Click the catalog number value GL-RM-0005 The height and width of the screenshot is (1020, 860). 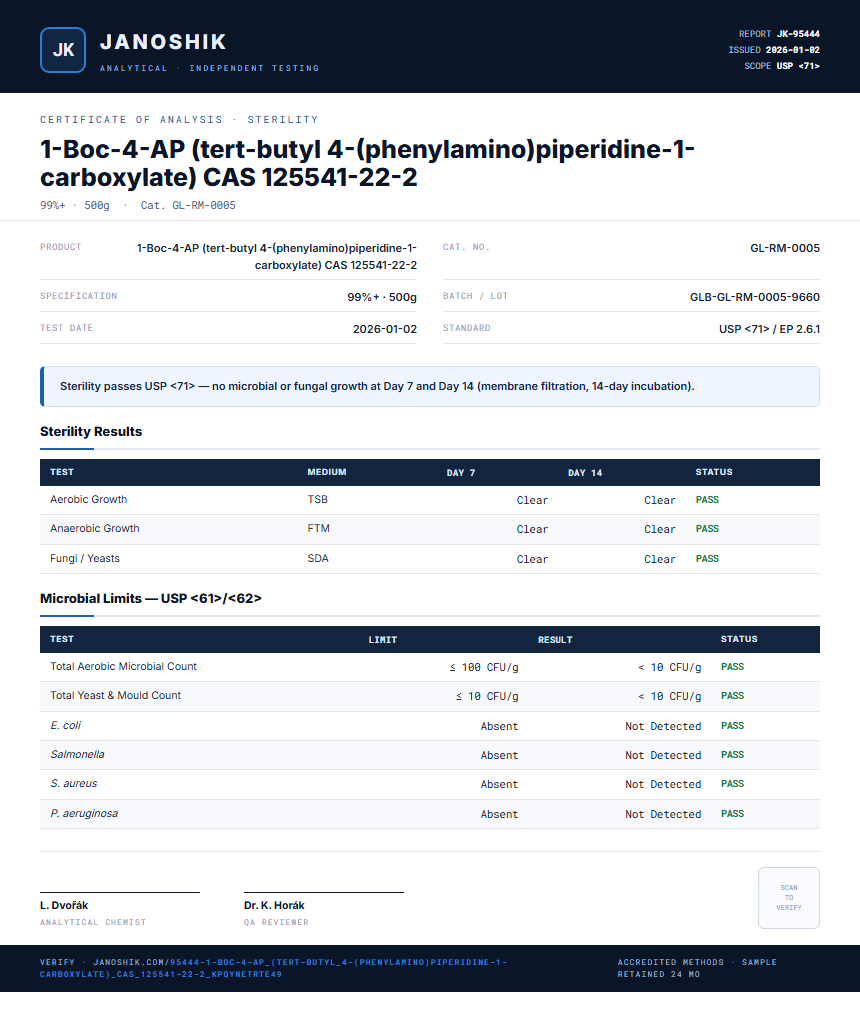[x=785, y=248]
